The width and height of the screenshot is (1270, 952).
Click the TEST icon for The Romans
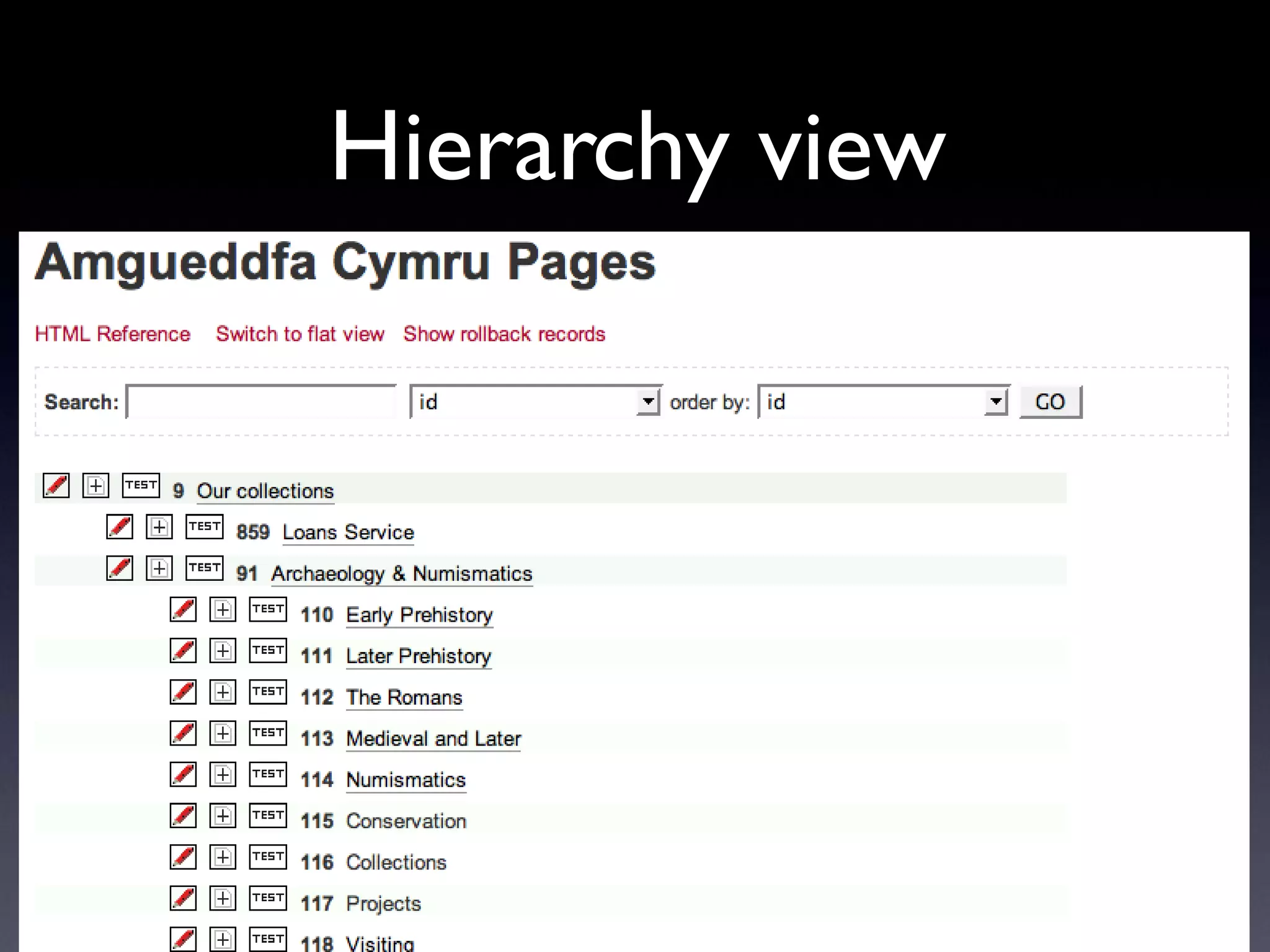click(x=268, y=692)
